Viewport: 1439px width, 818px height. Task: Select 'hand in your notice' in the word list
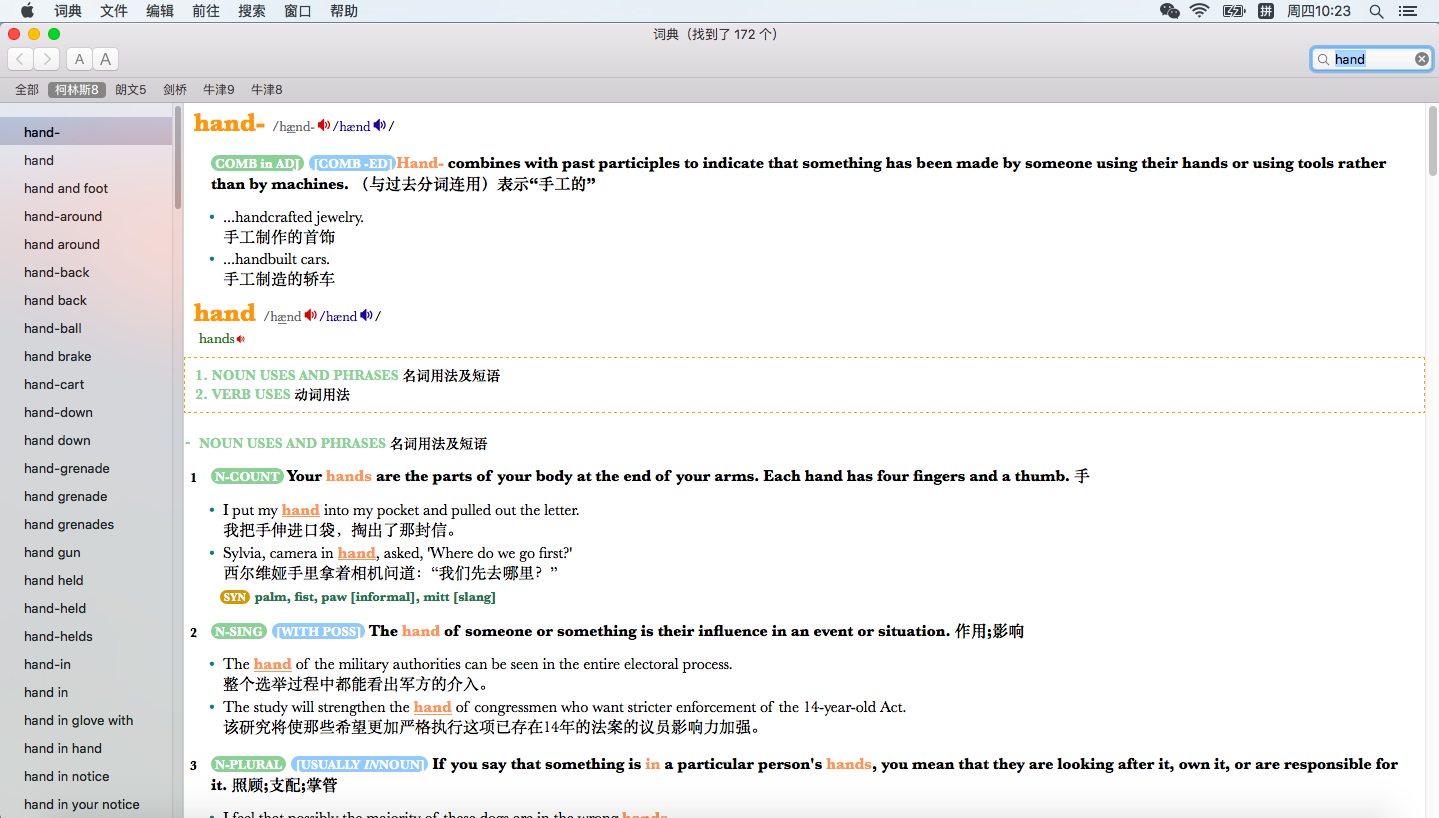(x=82, y=804)
